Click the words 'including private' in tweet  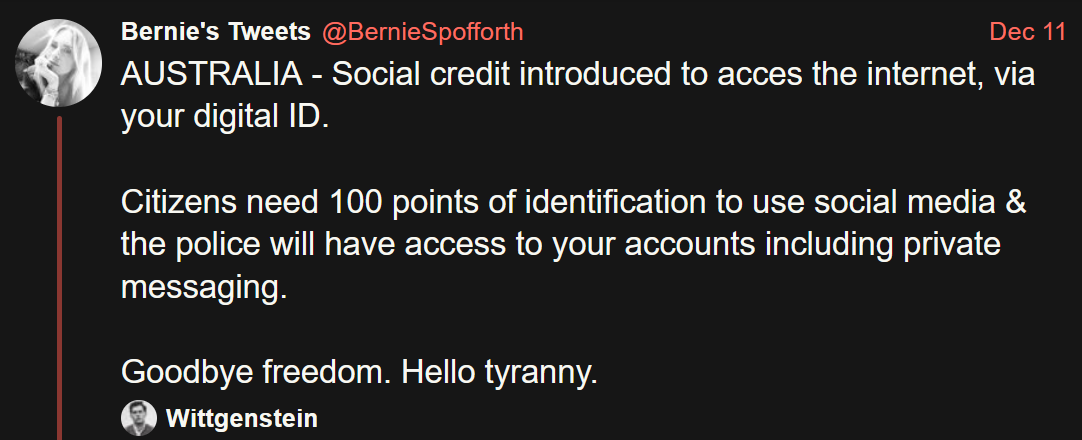coord(878,245)
